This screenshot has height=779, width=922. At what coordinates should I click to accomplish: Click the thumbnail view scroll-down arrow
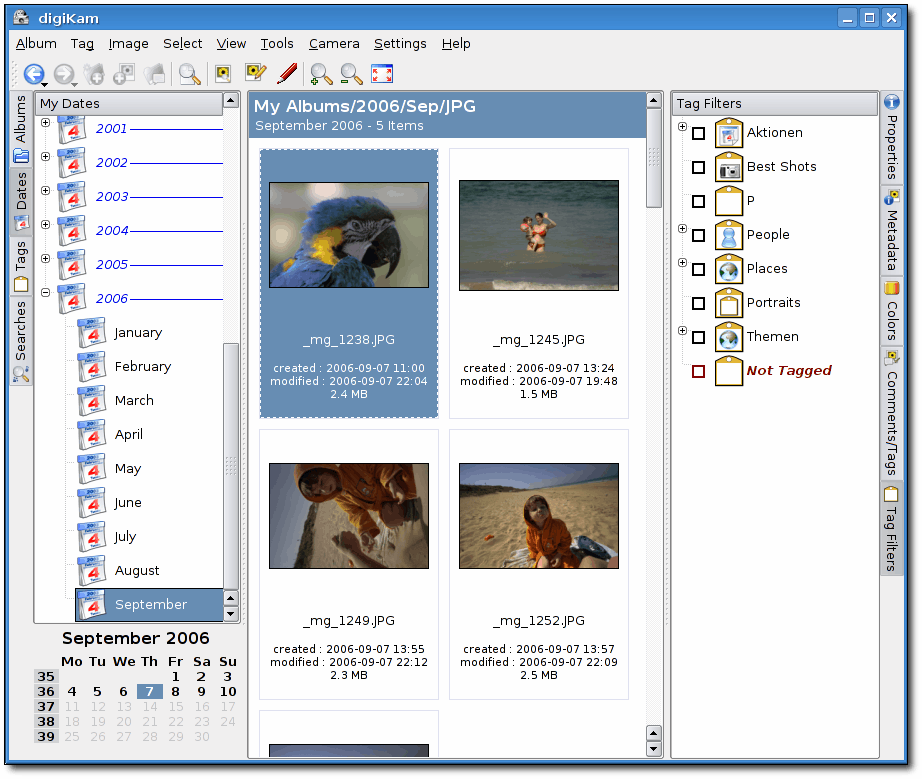coord(653,749)
